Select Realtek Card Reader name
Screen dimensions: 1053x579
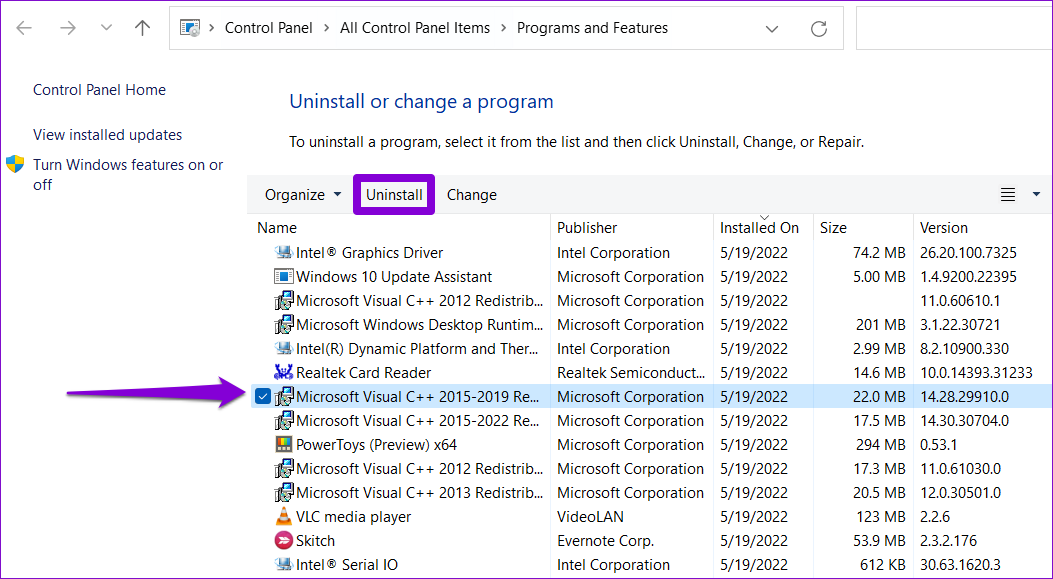pyautogui.click(x=363, y=373)
